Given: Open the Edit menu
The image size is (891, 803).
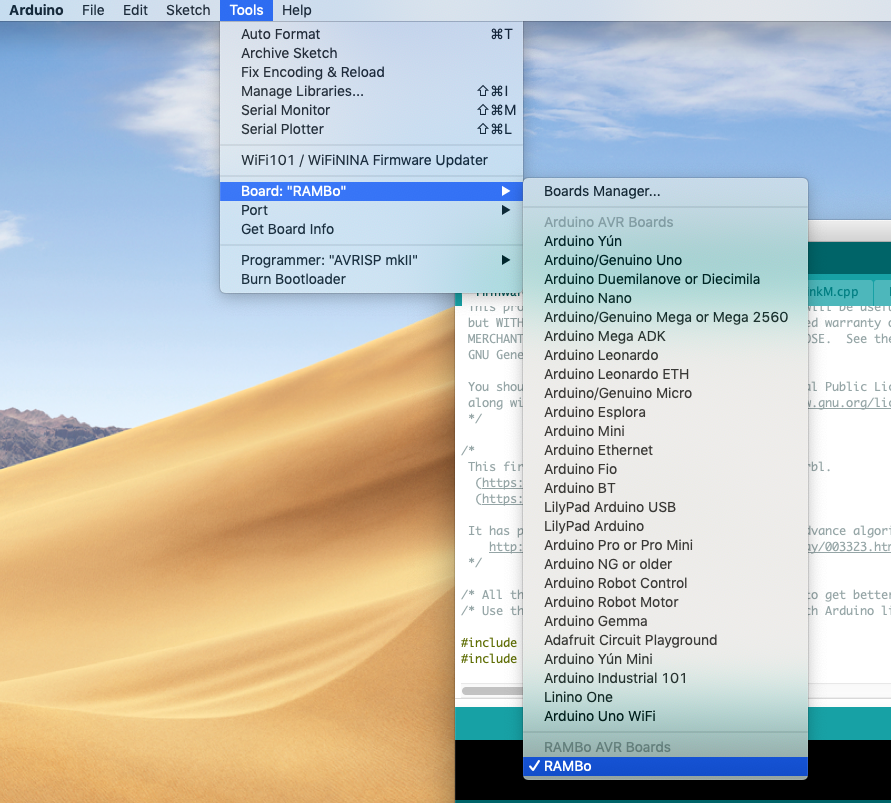Looking at the screenshot, I should (x=135, y=10).
